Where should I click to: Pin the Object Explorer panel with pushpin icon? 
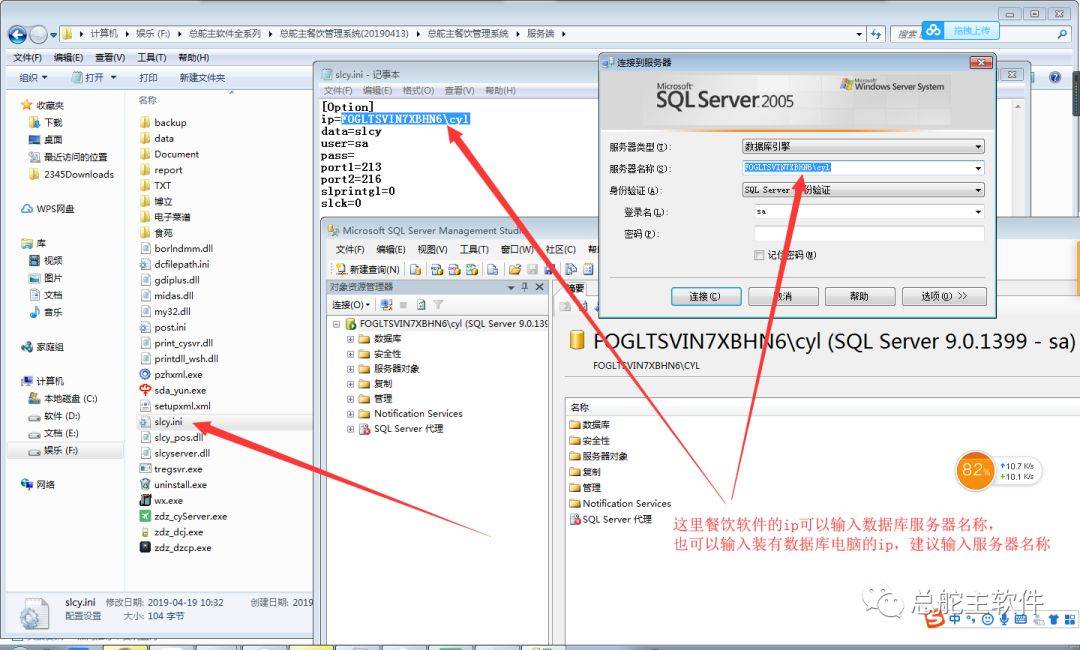tap(525, 287)
